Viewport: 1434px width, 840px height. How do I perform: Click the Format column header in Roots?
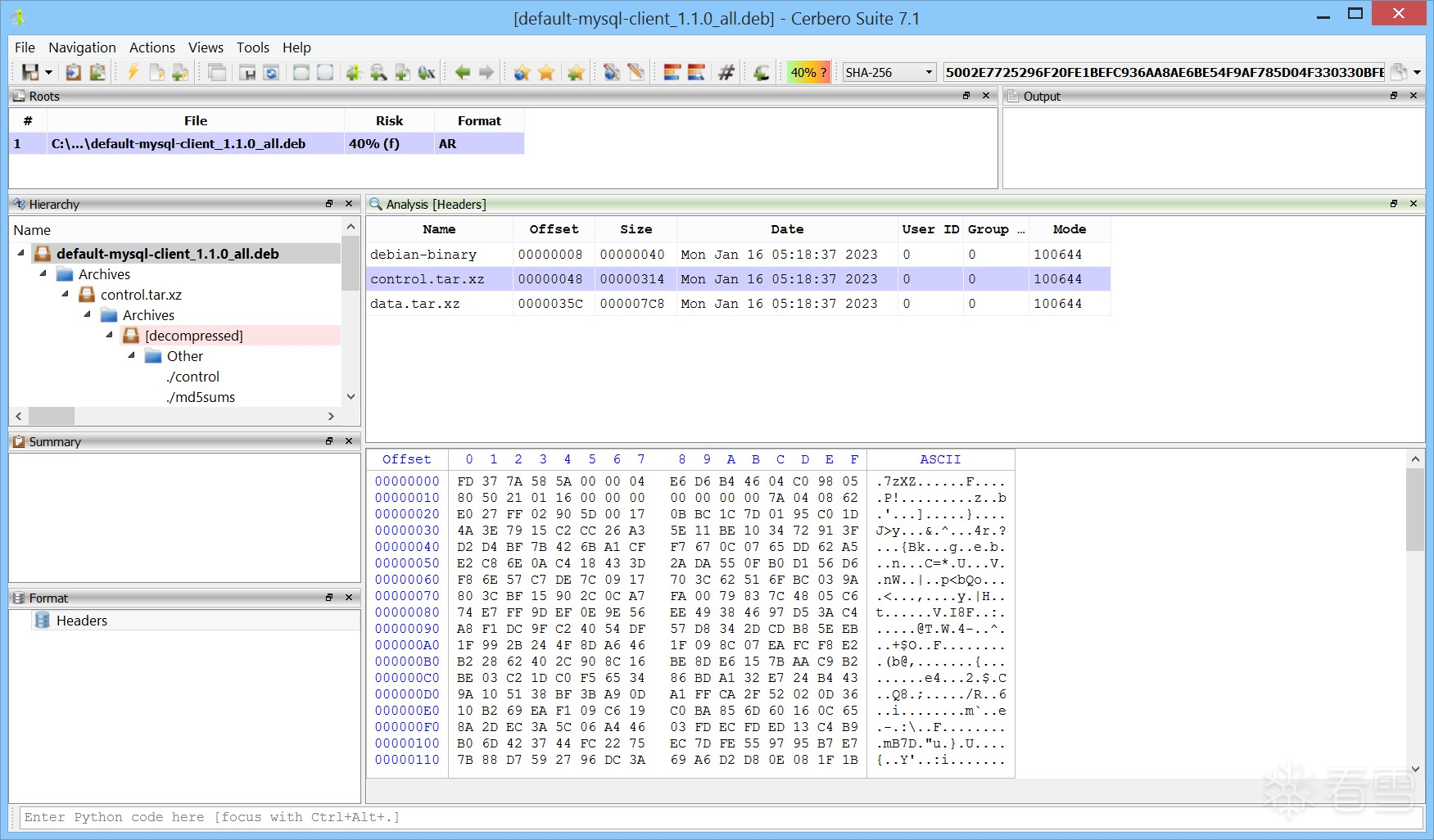479,120
